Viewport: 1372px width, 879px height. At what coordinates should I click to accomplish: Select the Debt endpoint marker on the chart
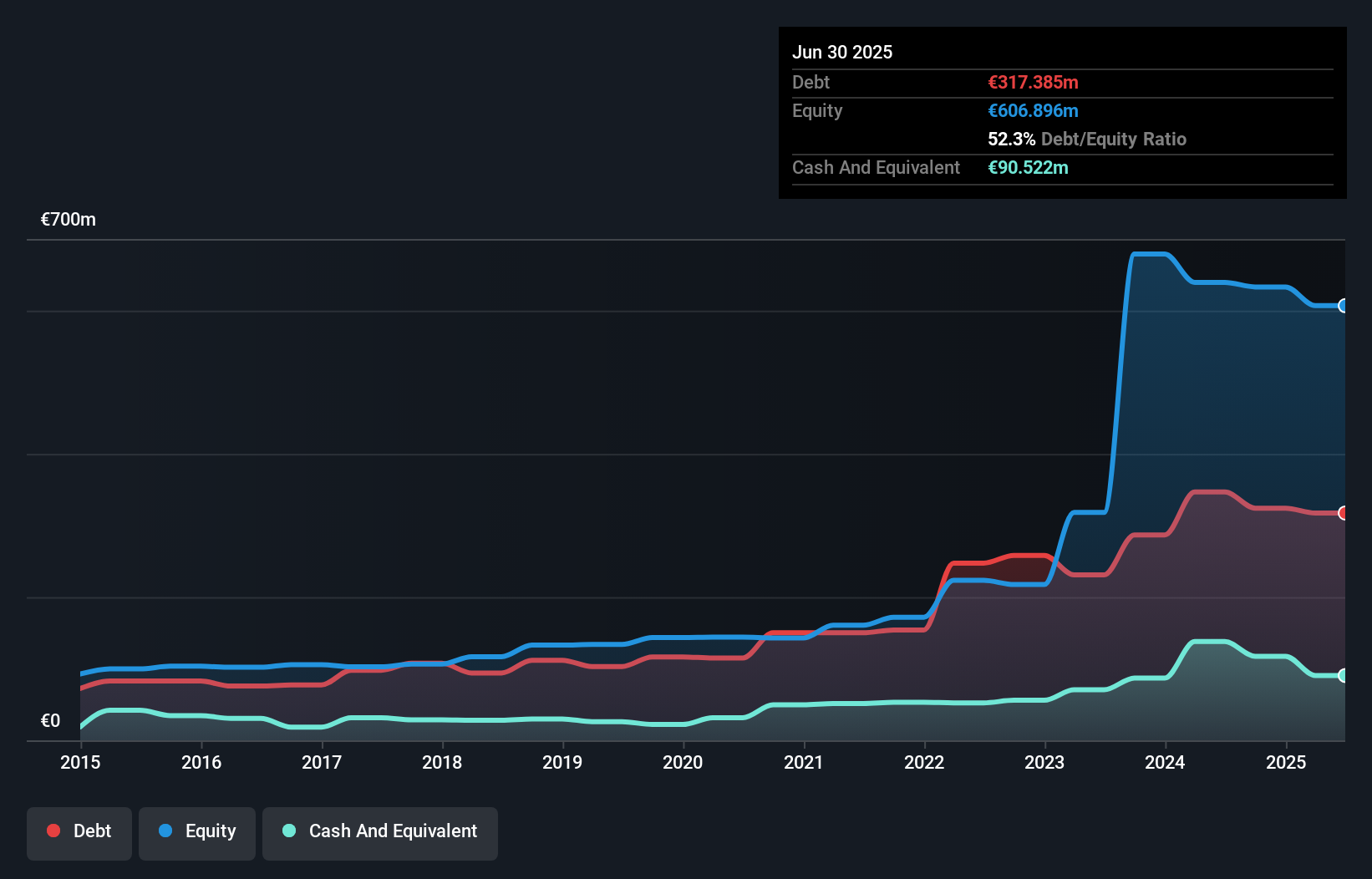coord(1344,512)
